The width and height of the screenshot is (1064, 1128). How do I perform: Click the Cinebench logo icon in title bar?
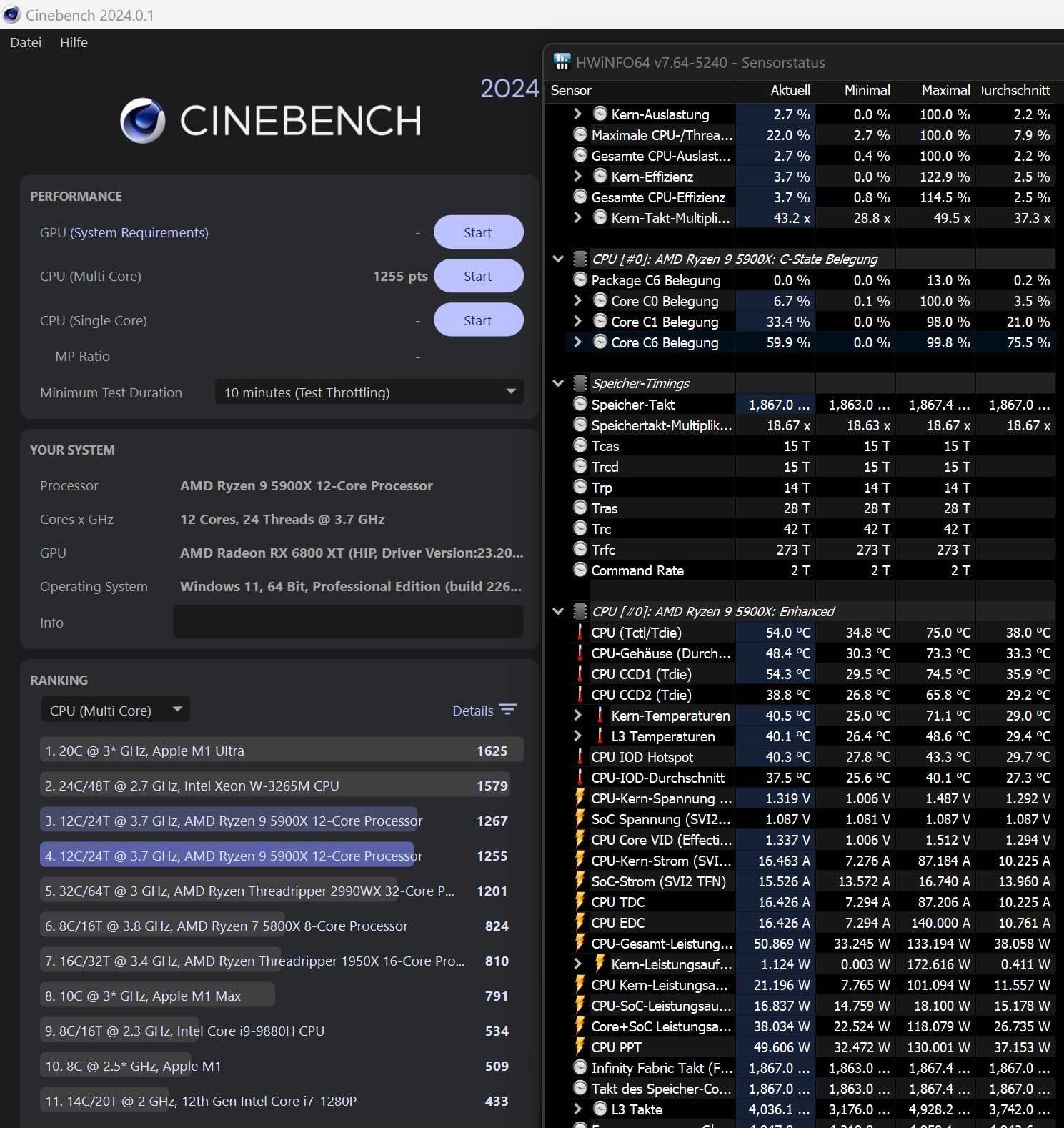(12, 15)
